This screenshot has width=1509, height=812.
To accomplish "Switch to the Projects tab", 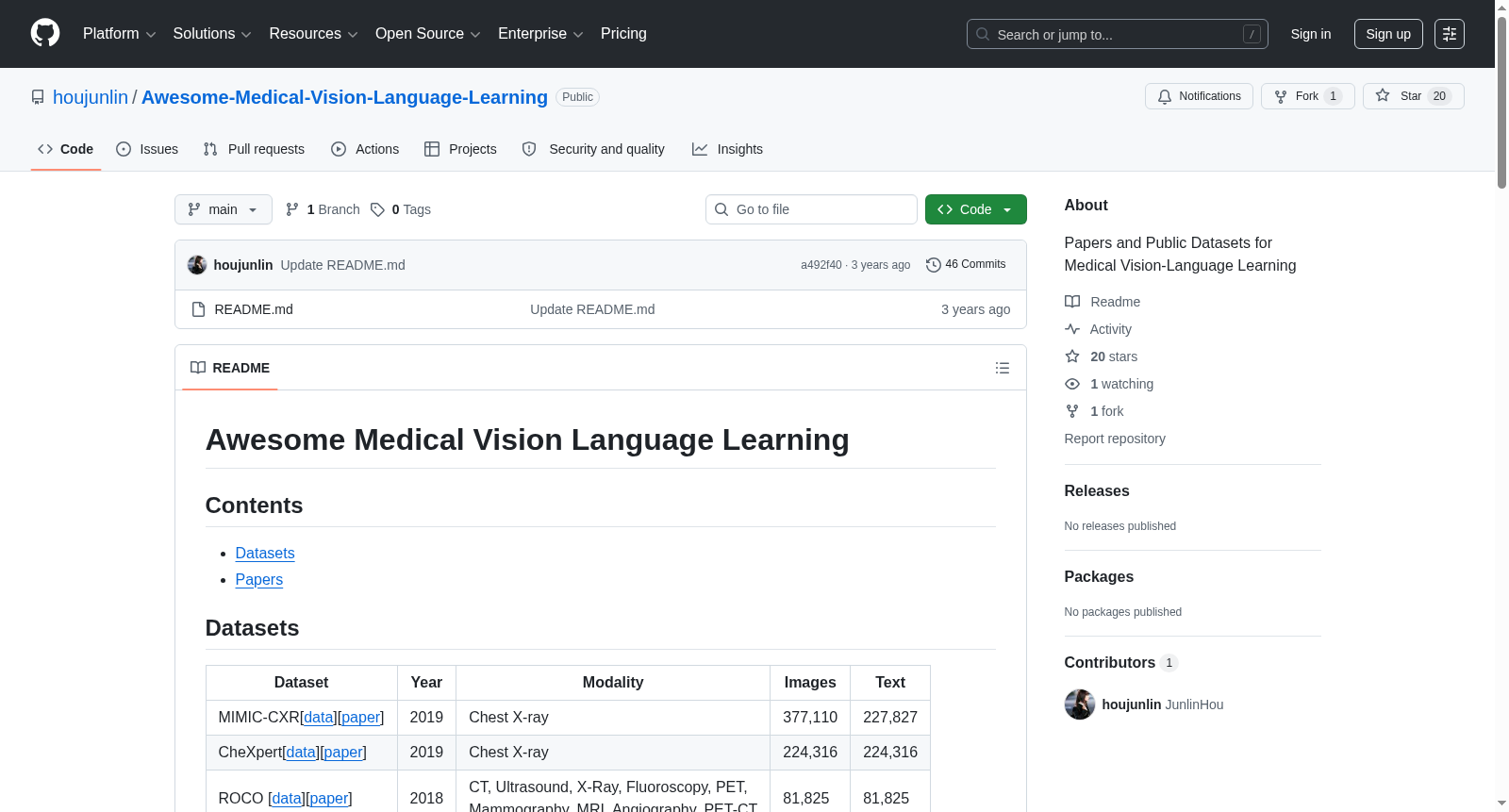I will pos(460,149).
